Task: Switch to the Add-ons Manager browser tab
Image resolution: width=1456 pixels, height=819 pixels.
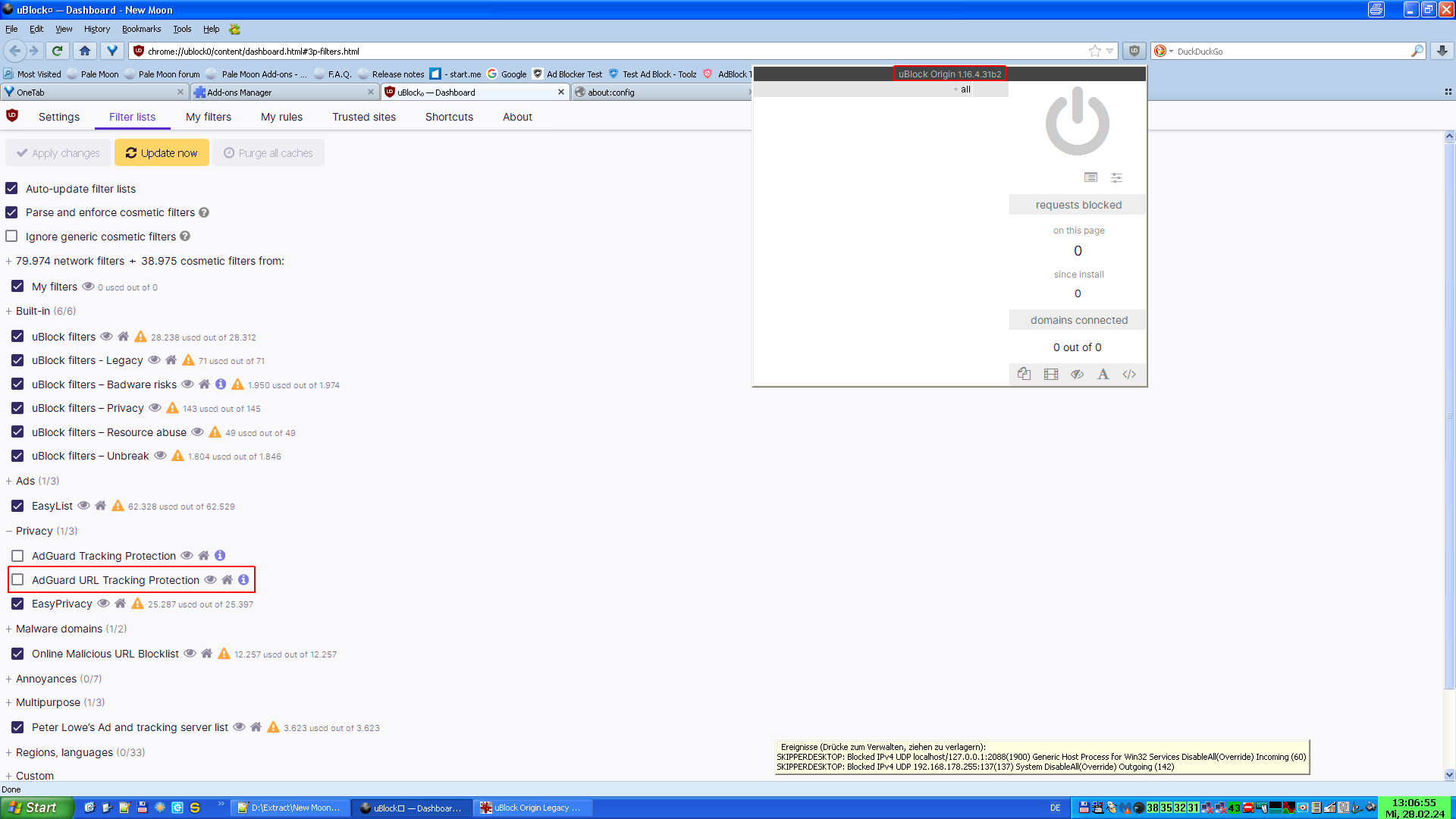Action: (284, 92)
